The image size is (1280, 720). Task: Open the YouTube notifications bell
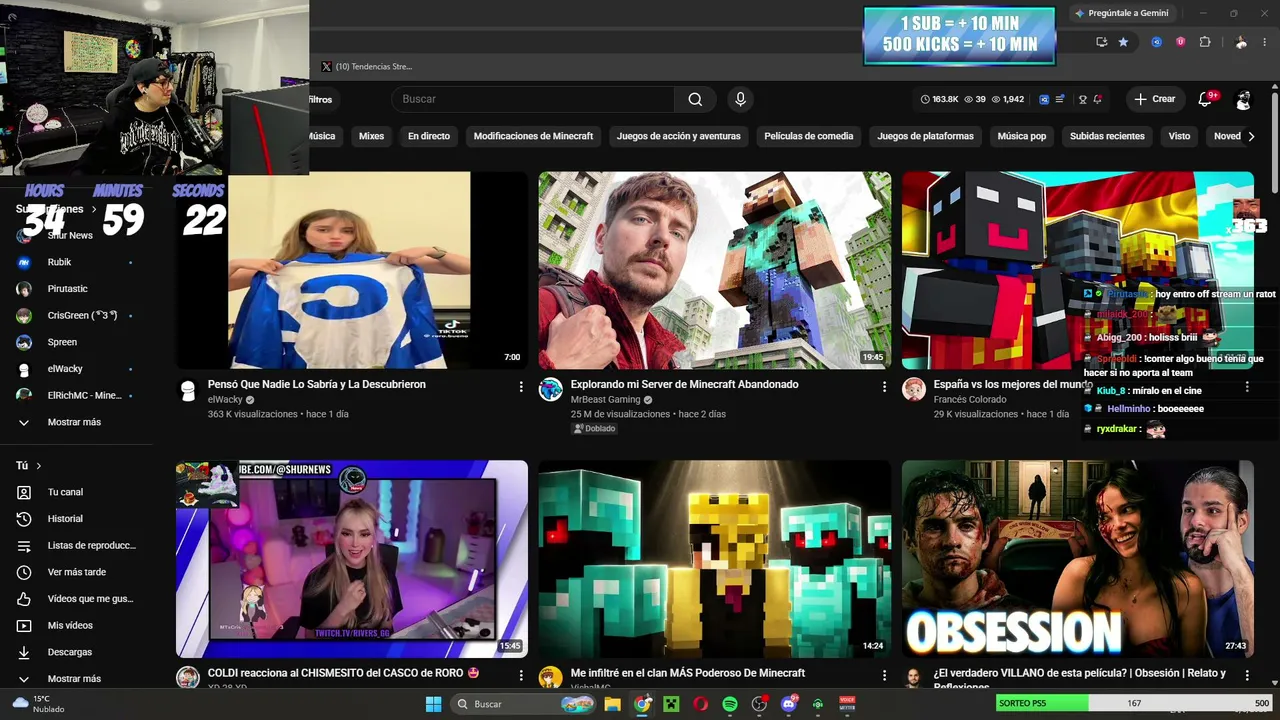(1205, 99)
